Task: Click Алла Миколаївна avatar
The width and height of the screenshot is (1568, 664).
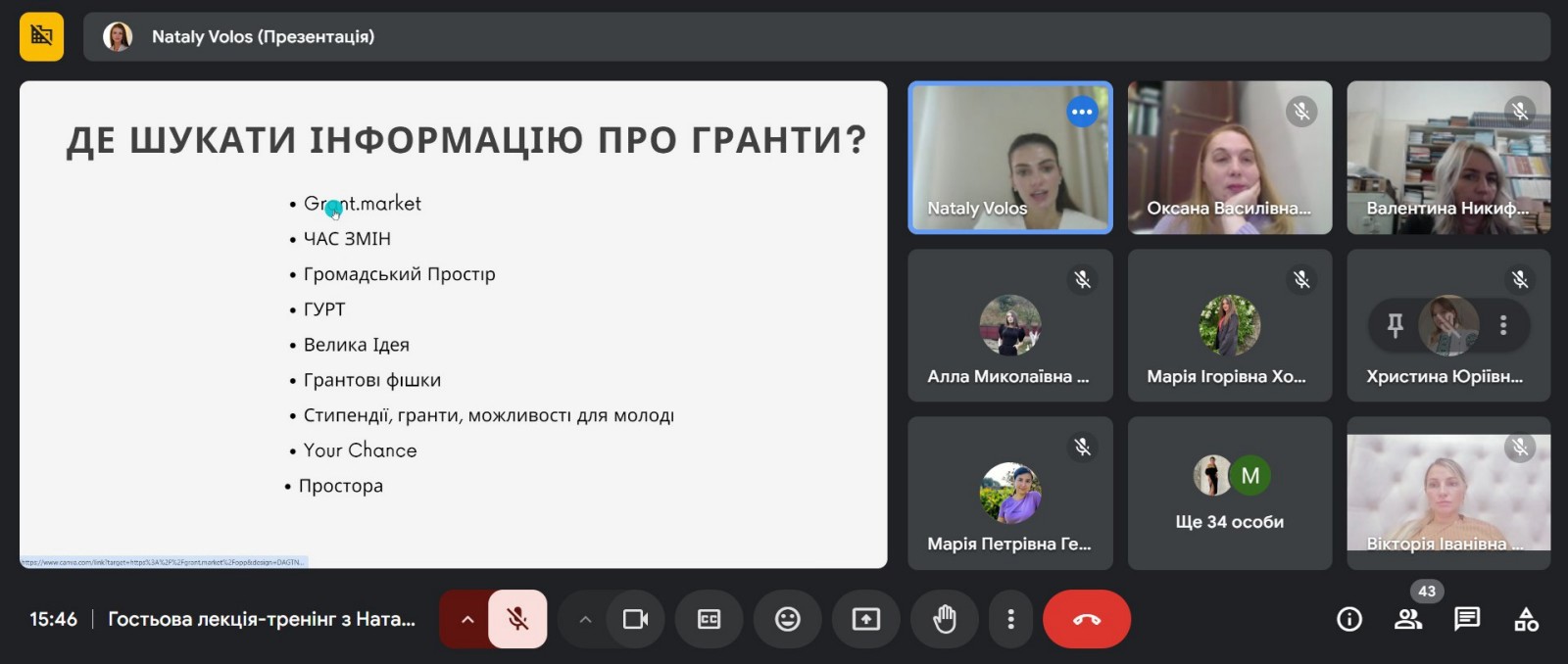Action: 1010,325
